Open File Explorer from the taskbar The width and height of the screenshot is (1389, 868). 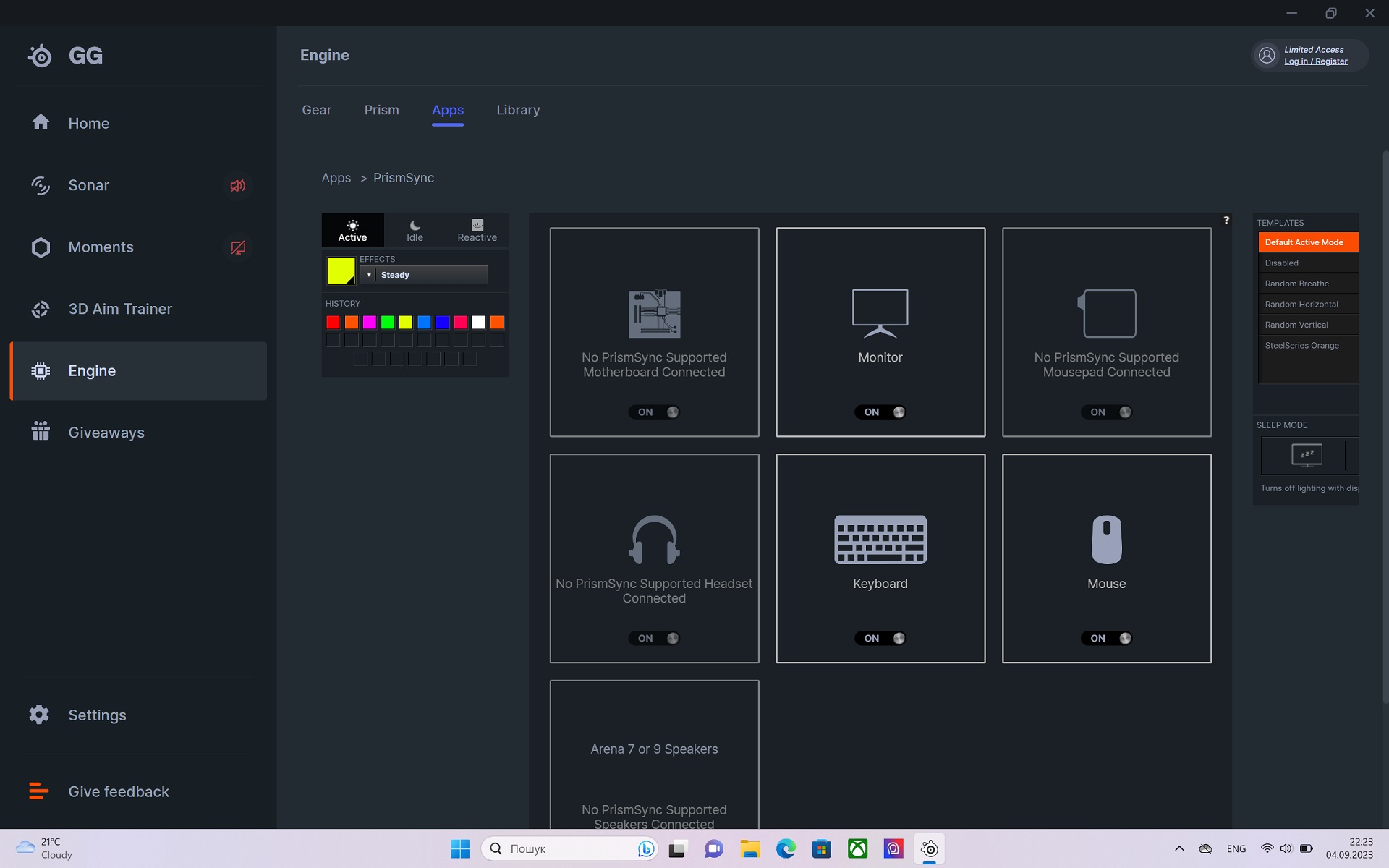click(749, 848)
